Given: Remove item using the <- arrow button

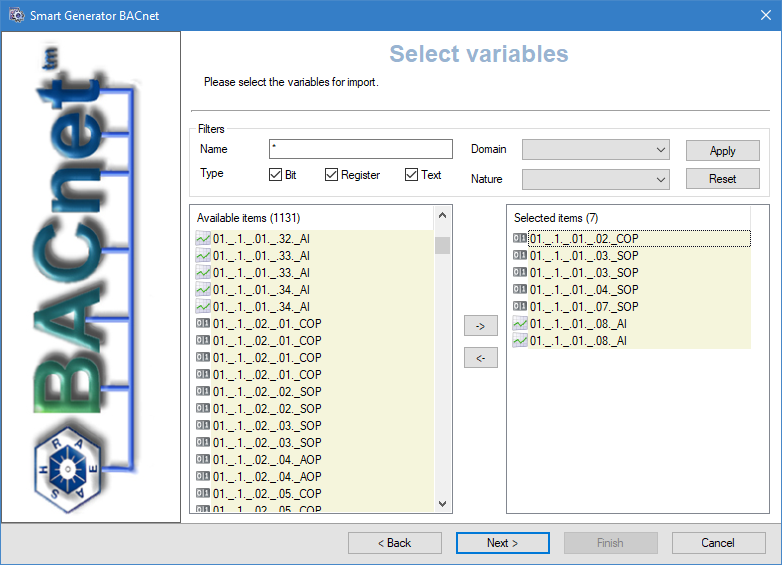Looking at the screenshot, I should pyautogui.click(x=480, y=358).
